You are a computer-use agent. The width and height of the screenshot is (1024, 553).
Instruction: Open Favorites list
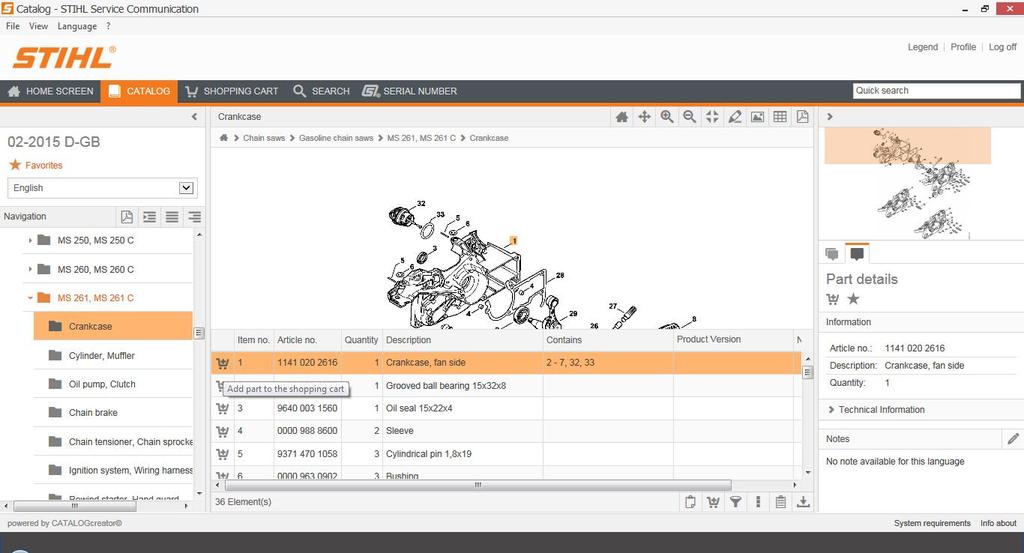pos(35,165)
